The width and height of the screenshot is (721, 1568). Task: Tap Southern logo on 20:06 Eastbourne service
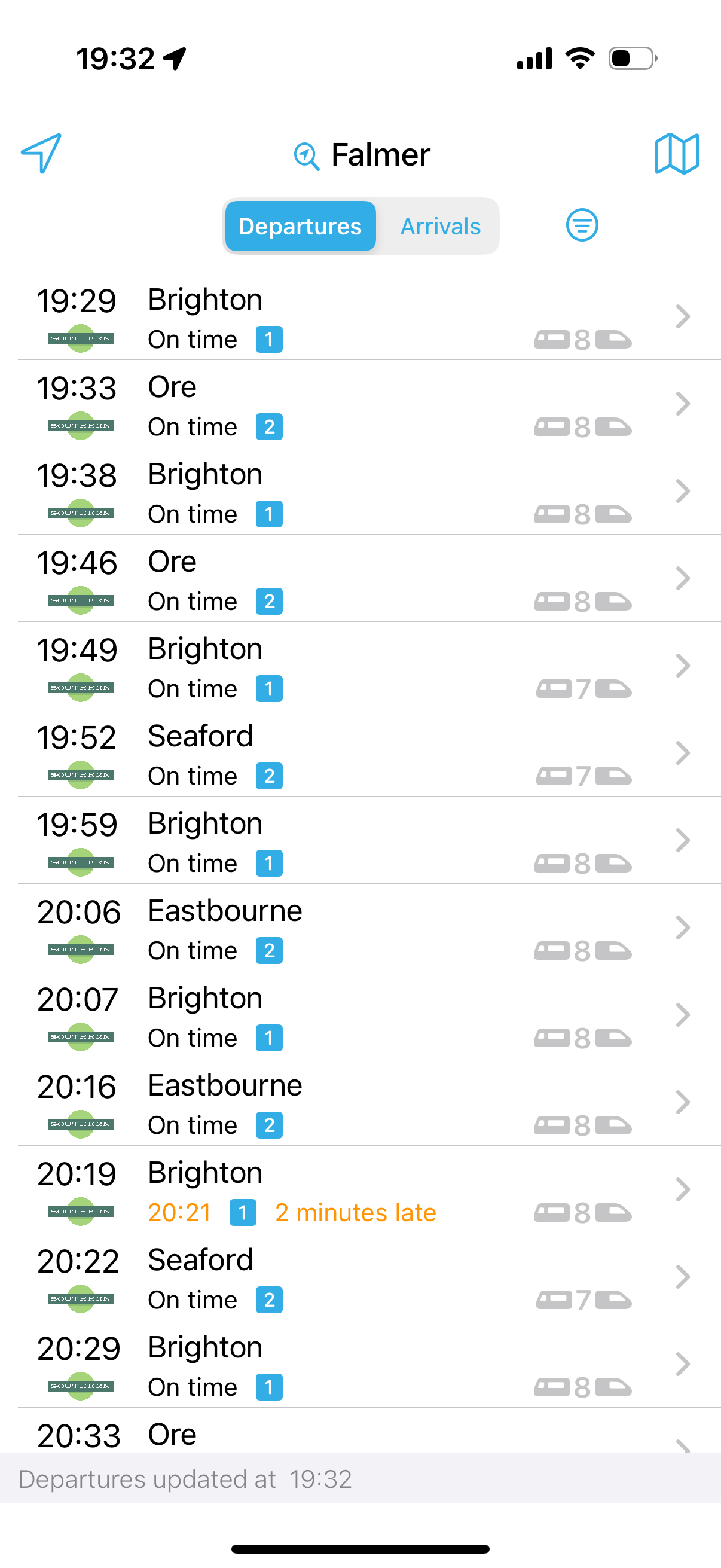click(80, 950)
